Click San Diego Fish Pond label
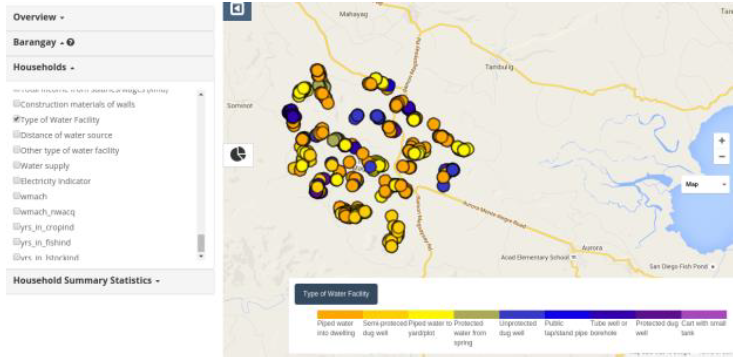This screenshot has width=742, height=362. pyautogui.click(x=678, y=266)
